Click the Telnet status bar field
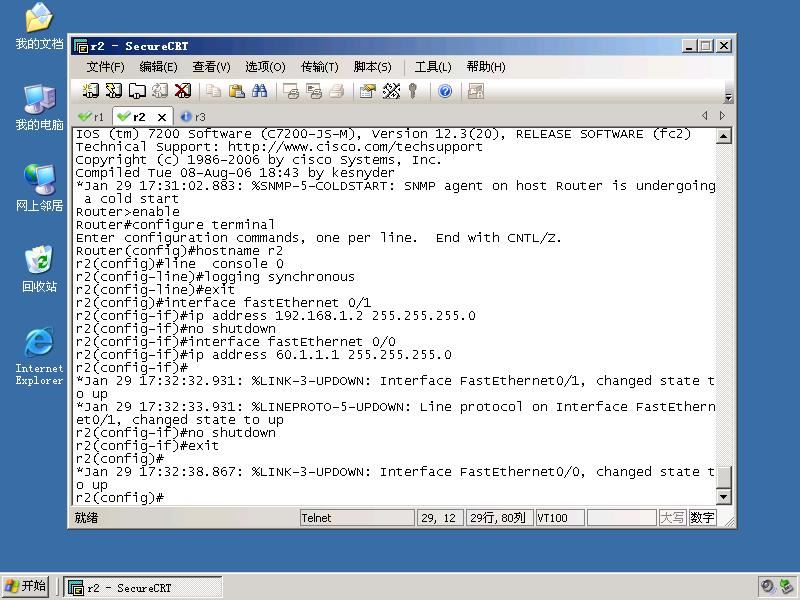This screenshot has width=800, height=600. tap(357, 518)
